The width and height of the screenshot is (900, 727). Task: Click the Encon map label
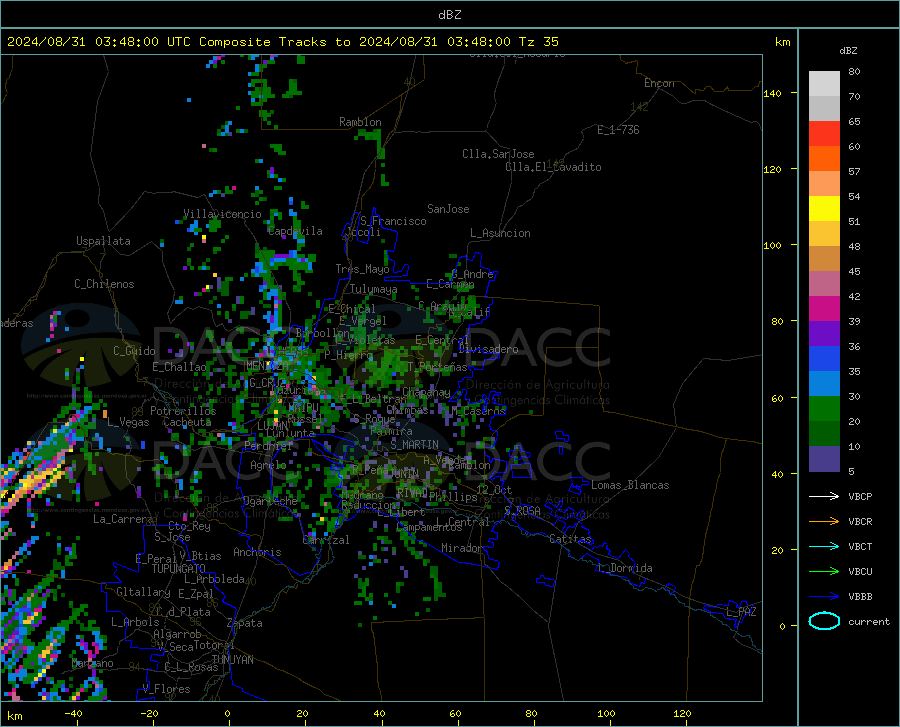click(659, 83)
